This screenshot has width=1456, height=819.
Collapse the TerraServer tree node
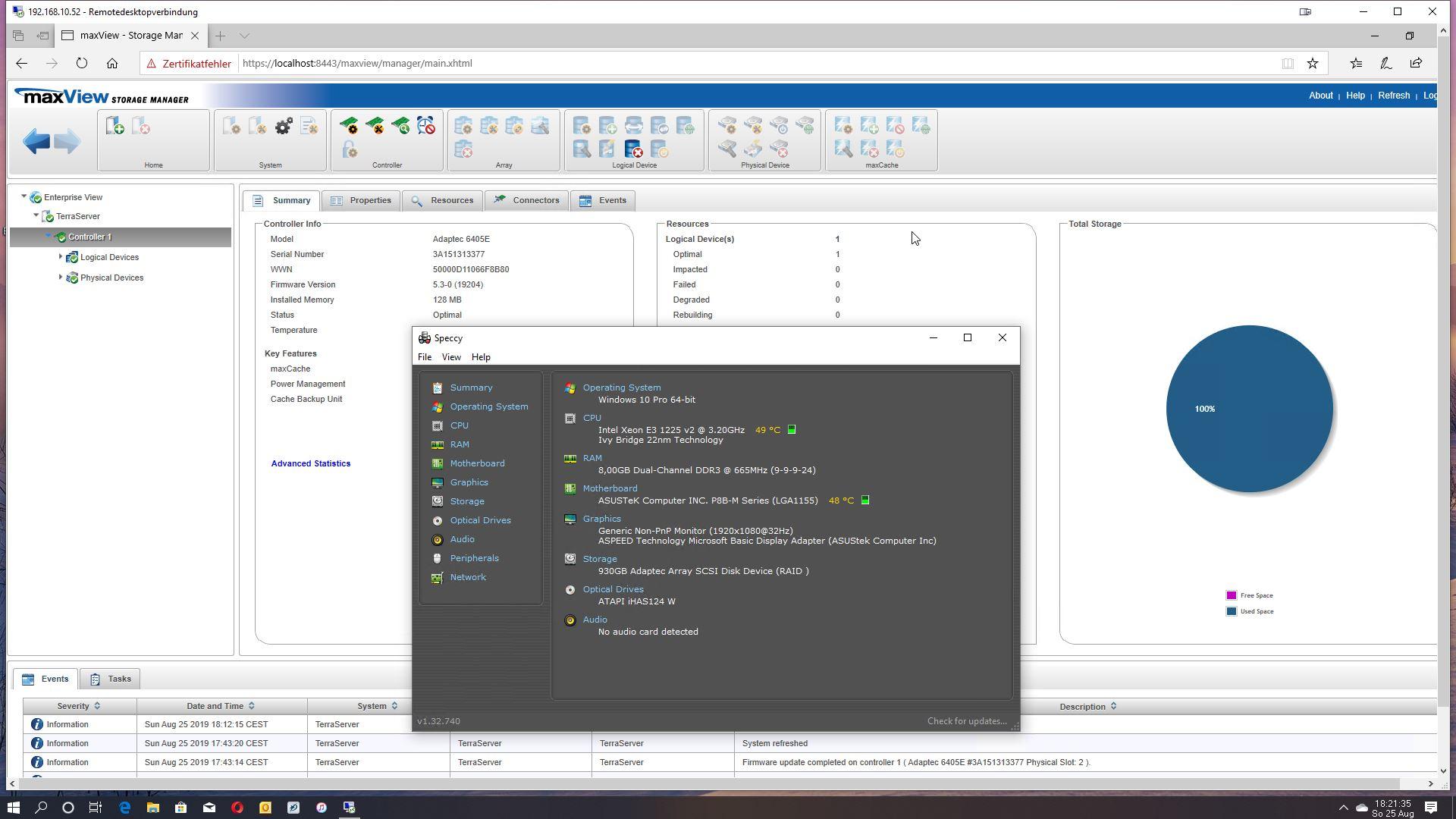[x=36, y=216]
